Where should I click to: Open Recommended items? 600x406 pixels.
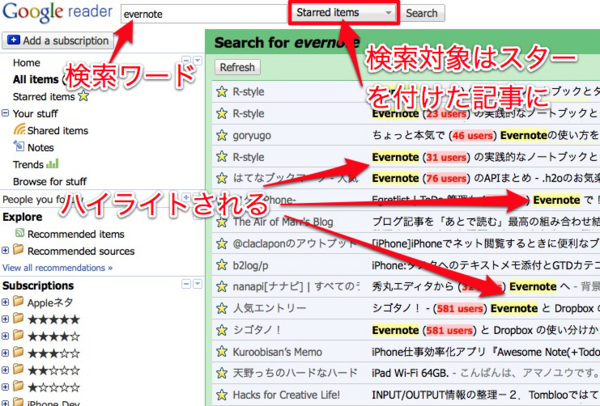click(x=76, y=234)
